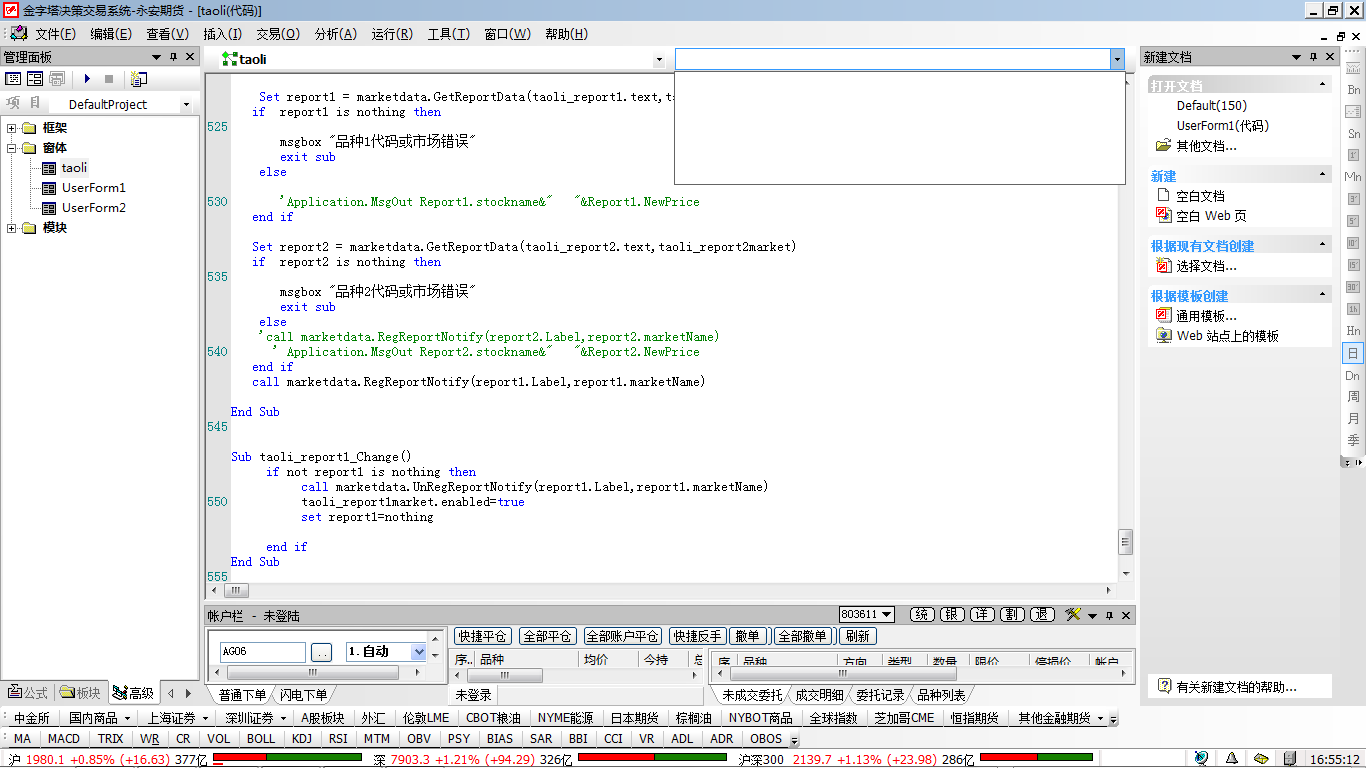The height and width of the screenshot is (768, 1366).
Task: Click the 刷新 button
Action: 857,636
